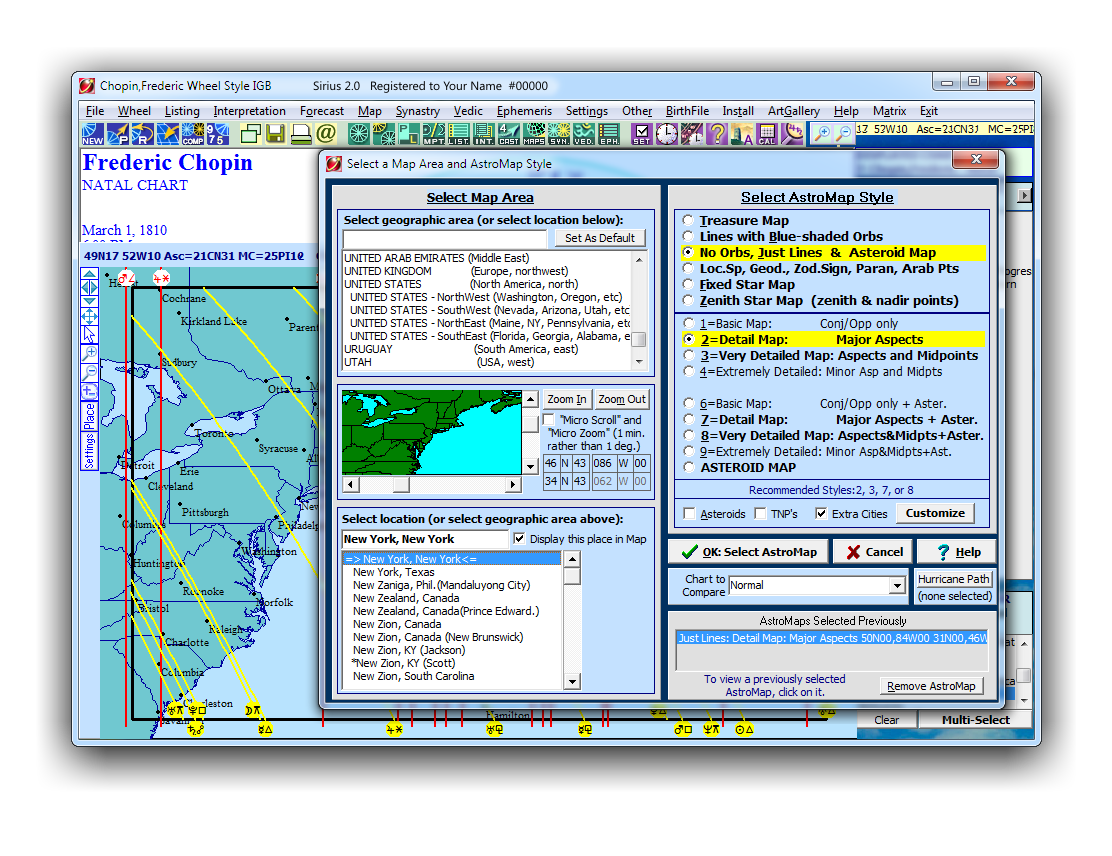The image size is (1112, 856).
Task: Click location list scroll-down arrow
Action: (x=572, y=682)
